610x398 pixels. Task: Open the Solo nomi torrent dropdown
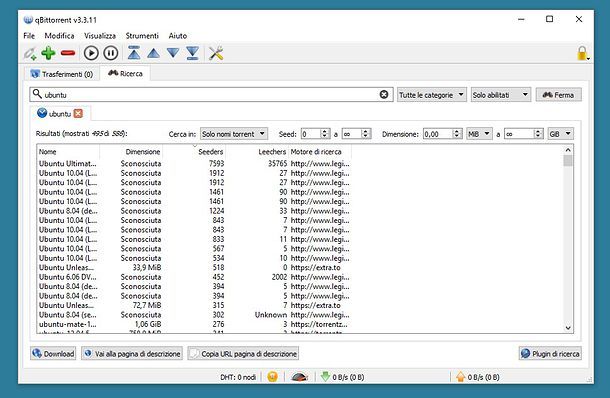[234, 134]
